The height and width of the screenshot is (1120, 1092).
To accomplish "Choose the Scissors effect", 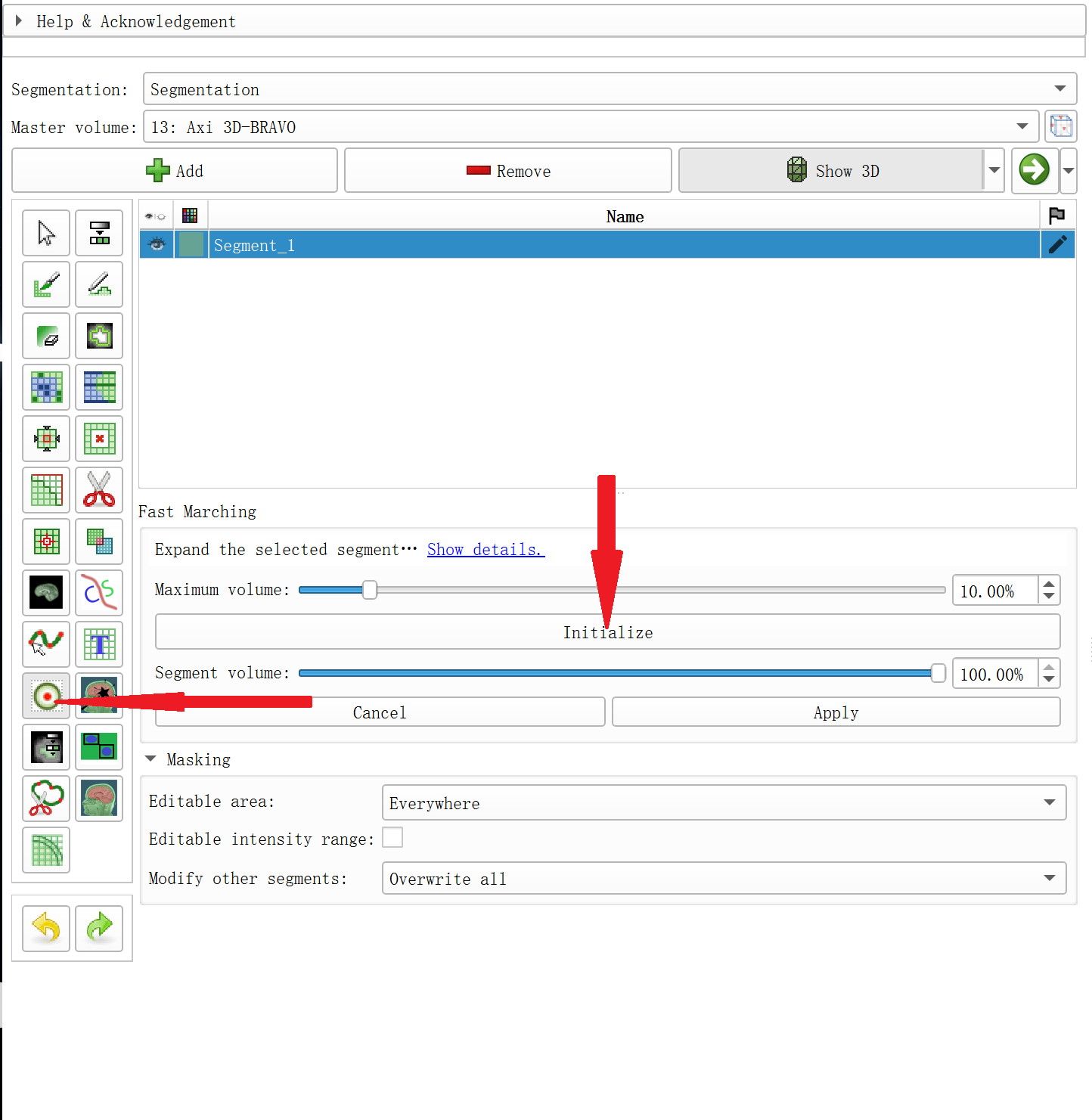I will [99, 490].
